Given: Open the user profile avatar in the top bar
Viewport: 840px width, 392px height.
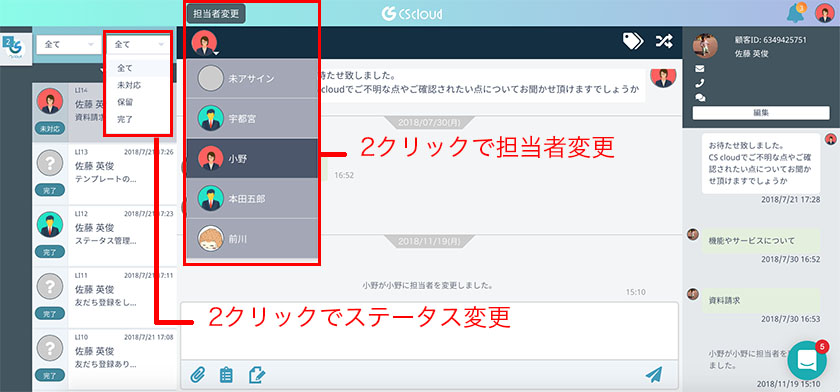Looking at the screenshot, I should tap(824, 13).
